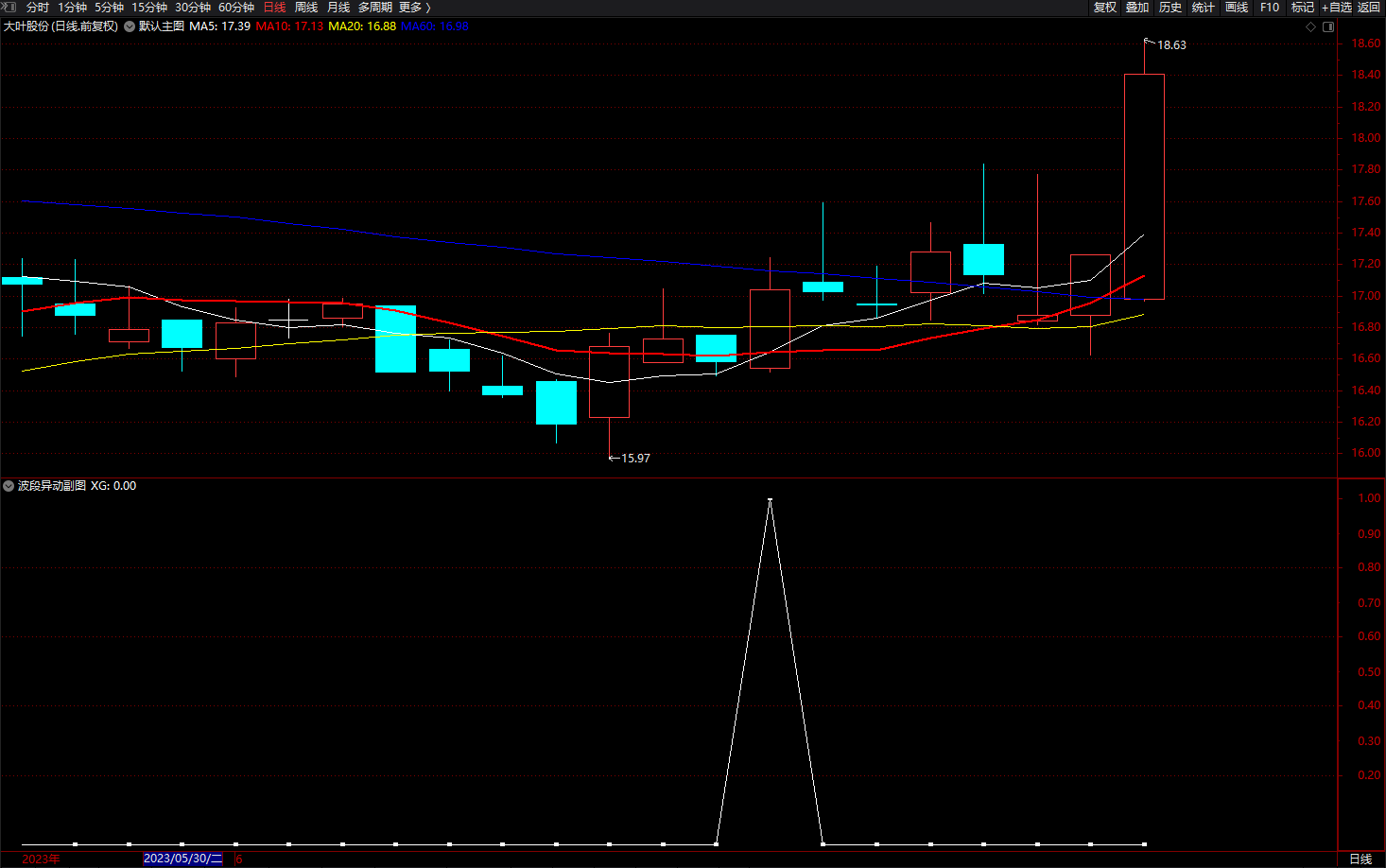Click the 日线 label at bottom-right

click(1360, 859)
